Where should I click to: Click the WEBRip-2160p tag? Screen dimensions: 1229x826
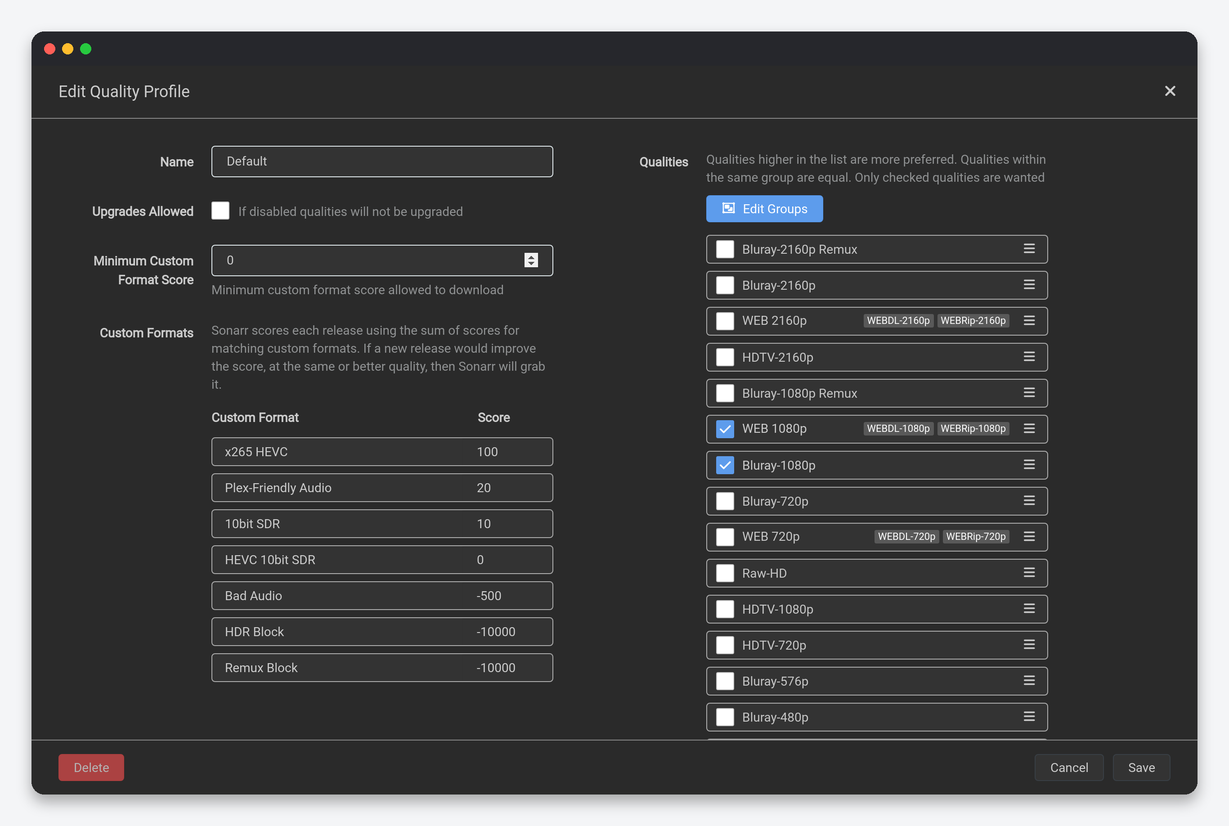[x=973, y=321]
